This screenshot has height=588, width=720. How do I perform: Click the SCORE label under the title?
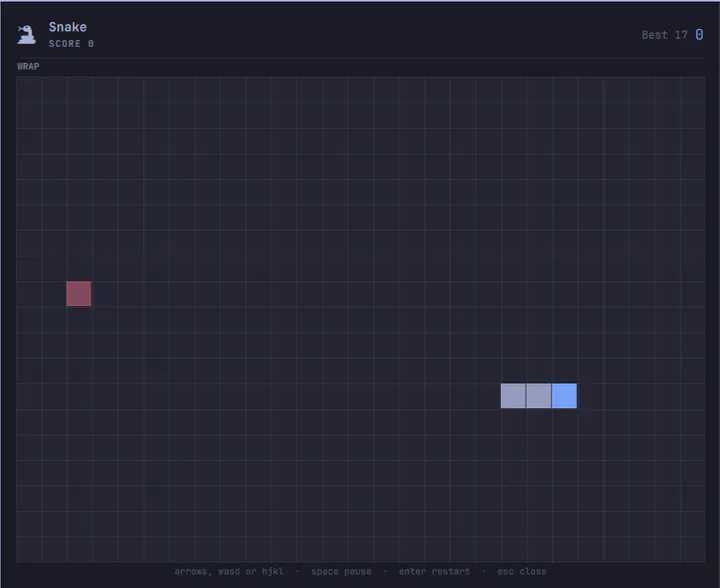[71, 44]
